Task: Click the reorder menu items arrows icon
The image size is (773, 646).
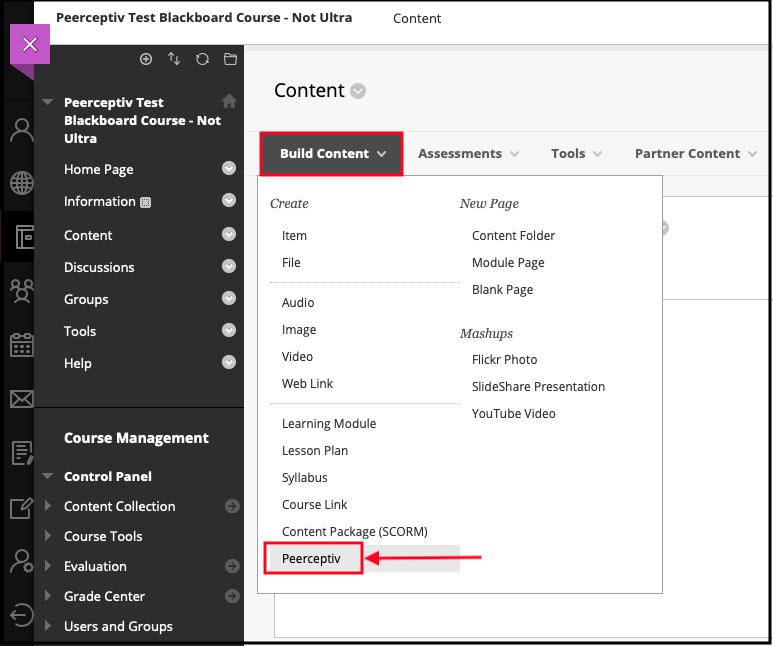Action: pyautogui.click(x=174, y=59)
